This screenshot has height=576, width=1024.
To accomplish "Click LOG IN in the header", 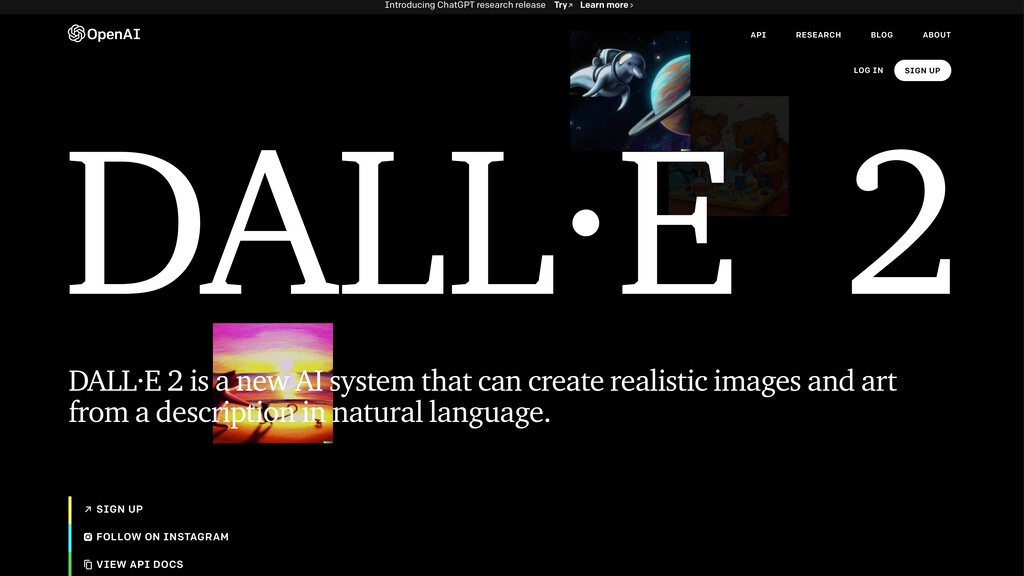I will pos(867,70).
